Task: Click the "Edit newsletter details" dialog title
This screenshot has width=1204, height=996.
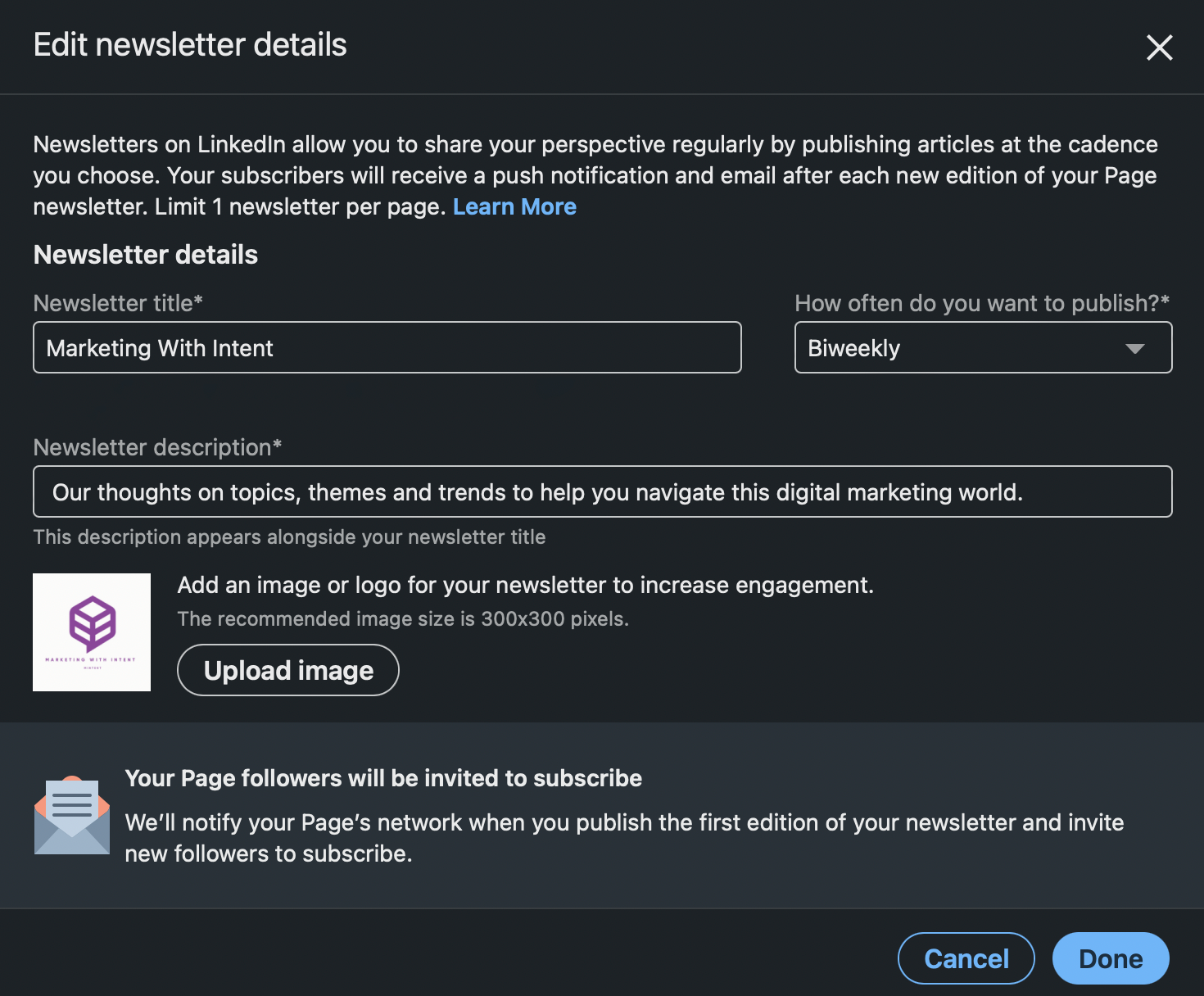Action: point(190,45)
